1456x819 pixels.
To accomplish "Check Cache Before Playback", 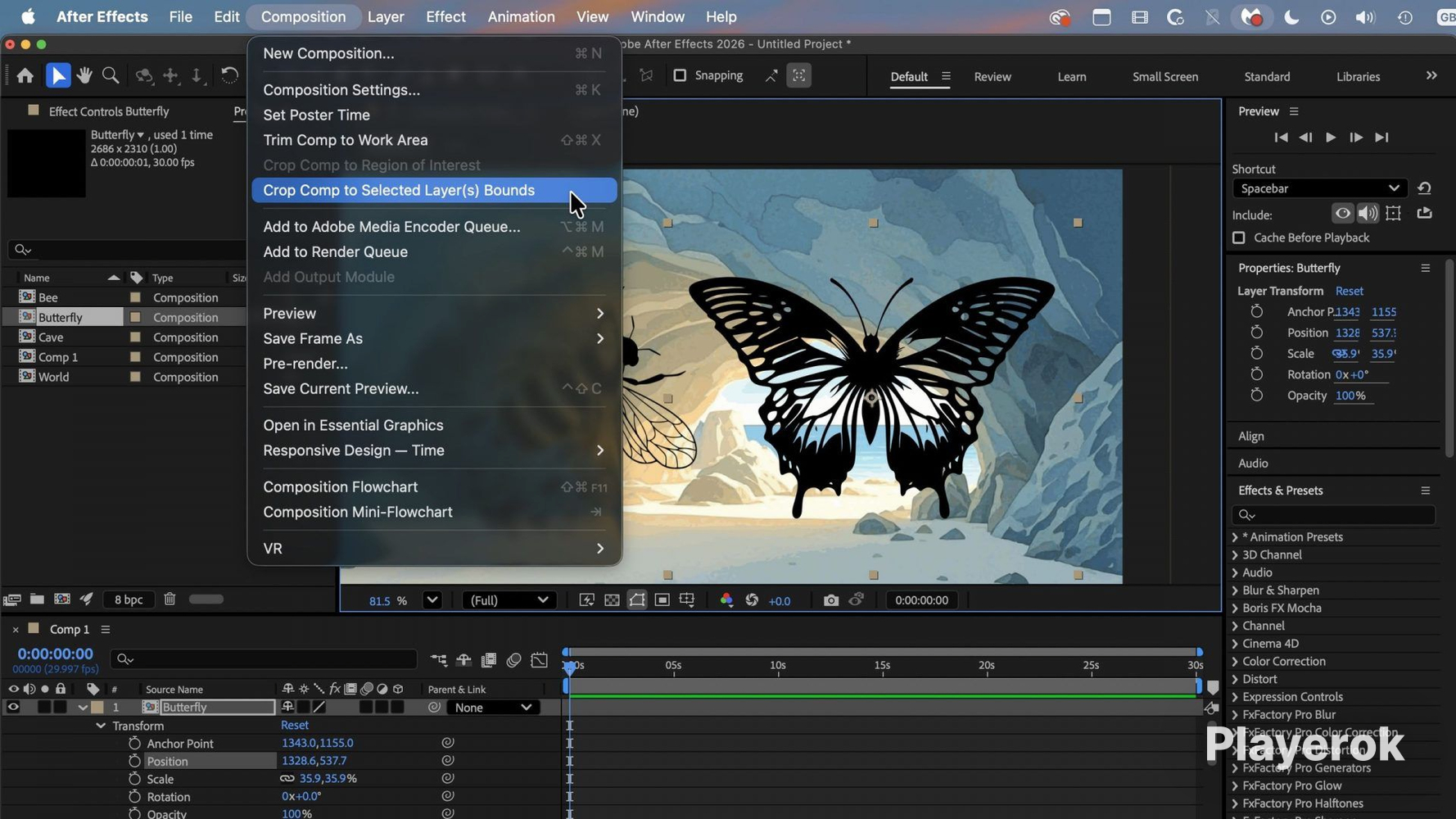I will pyautogui.click(x=1239, y=238).
